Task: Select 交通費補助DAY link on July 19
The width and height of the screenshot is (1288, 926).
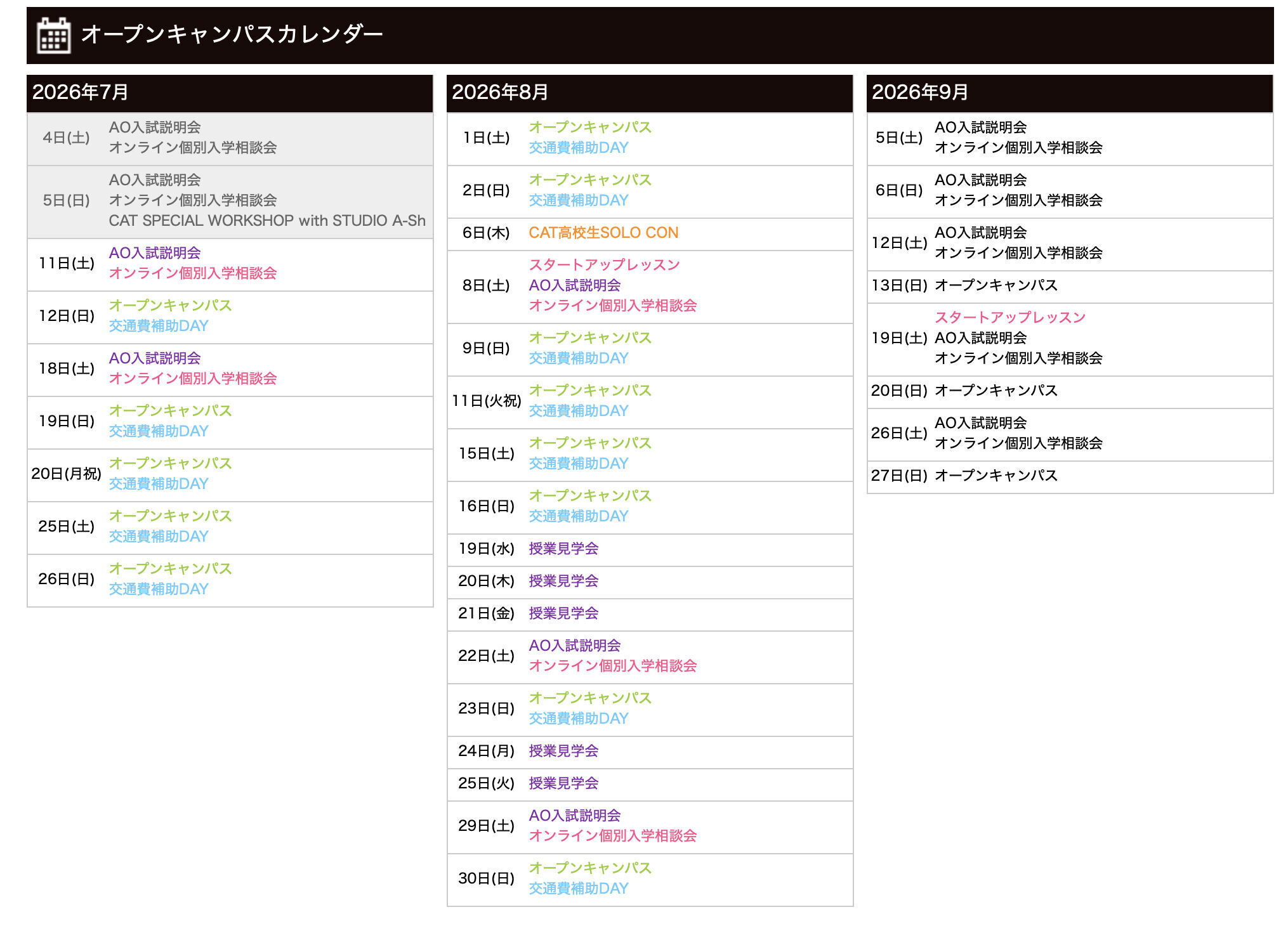Action: point(159,431)
